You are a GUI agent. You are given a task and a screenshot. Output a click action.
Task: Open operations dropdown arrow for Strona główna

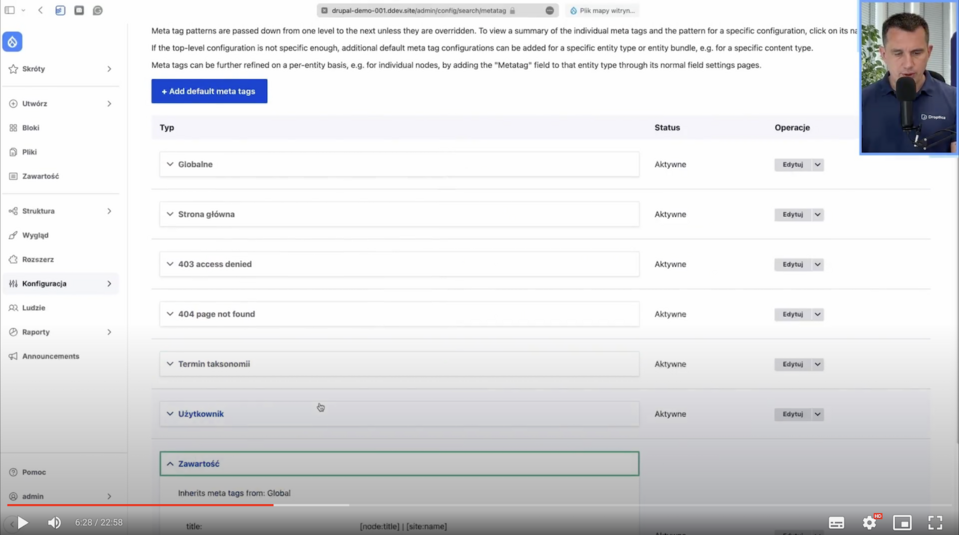[817, 215]
